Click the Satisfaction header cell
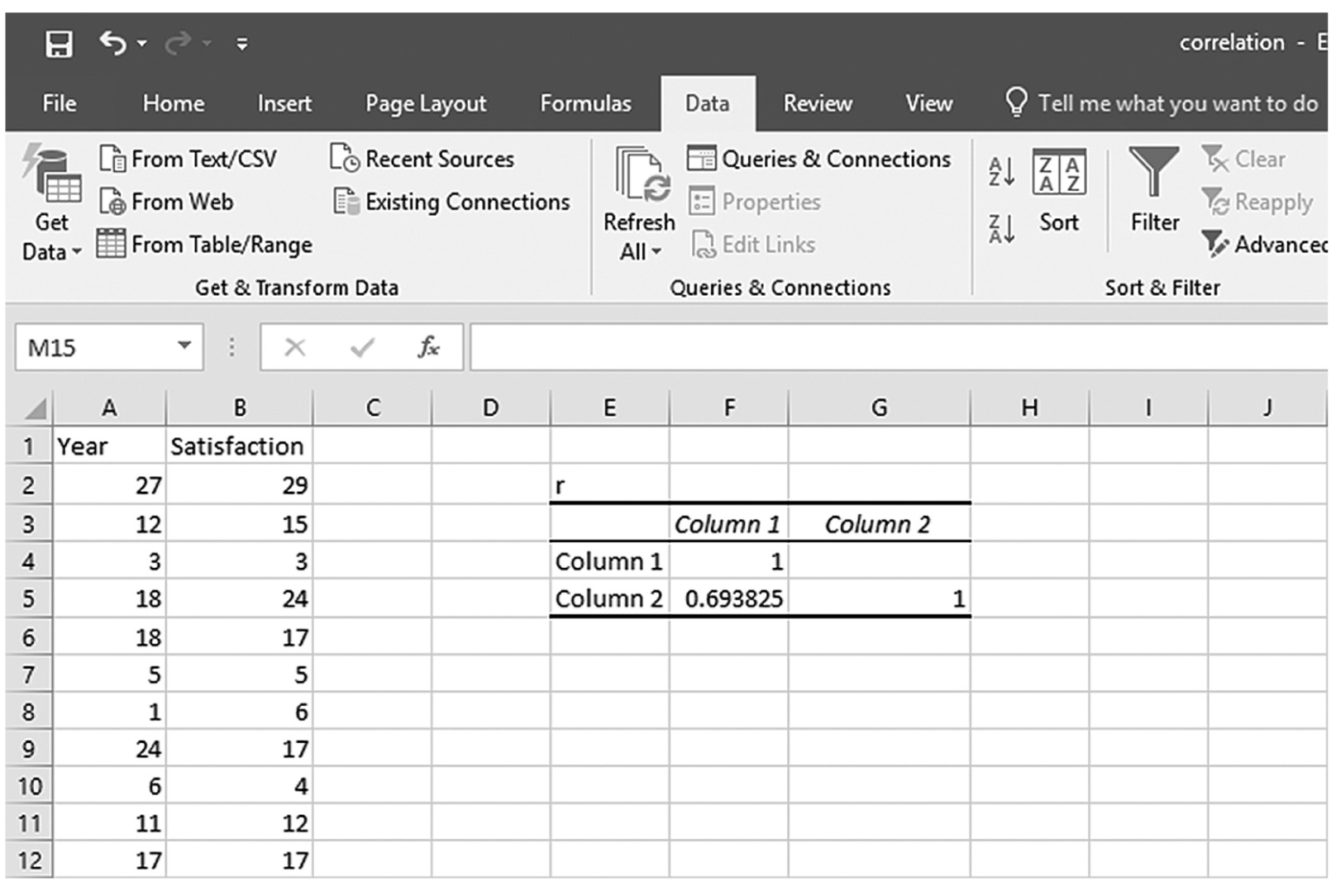The image size is (1336, 896). coord(240,446)
